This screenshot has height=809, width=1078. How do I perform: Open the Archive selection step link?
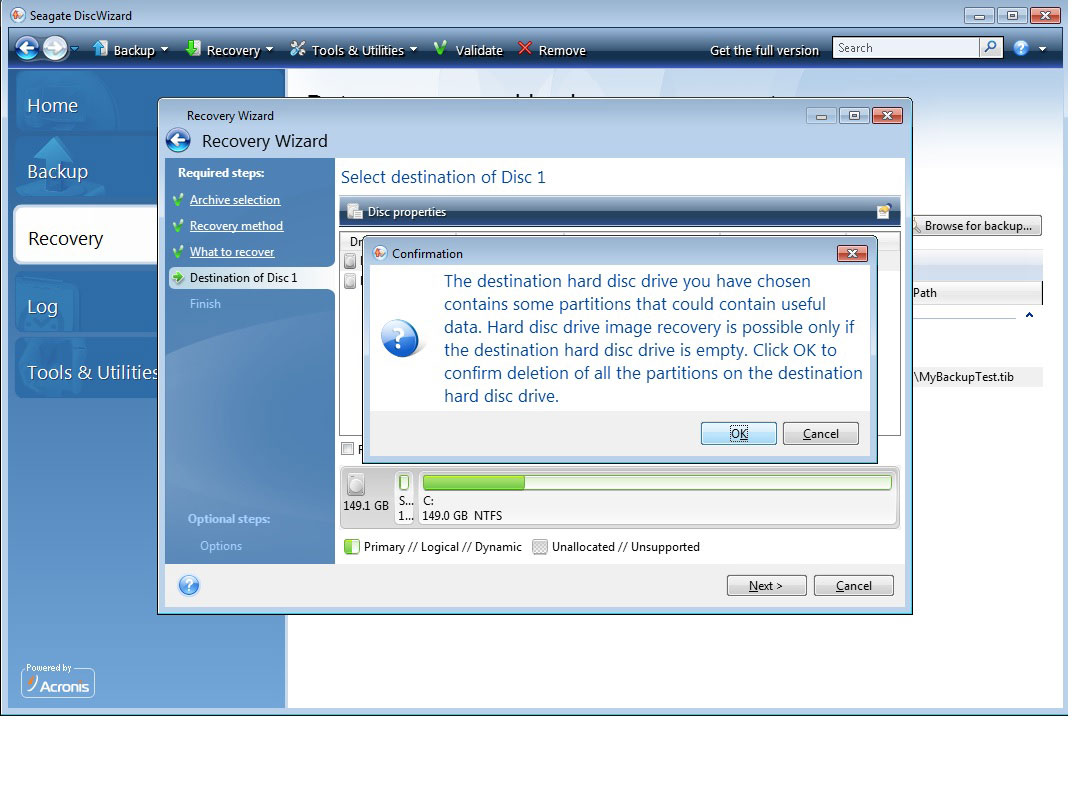235,200
